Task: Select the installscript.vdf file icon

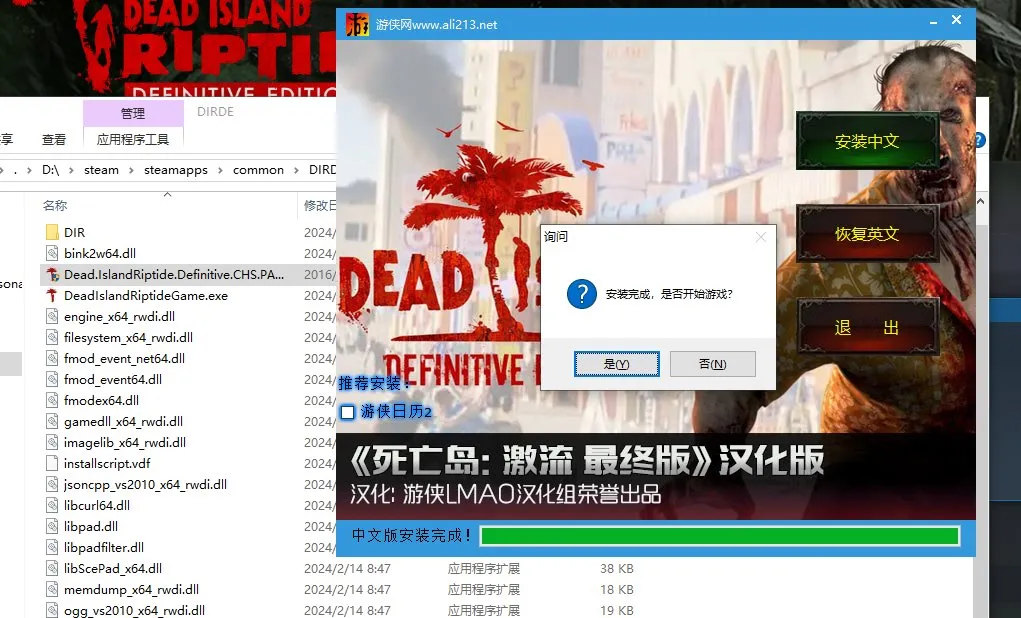Action: pos(52,463)
